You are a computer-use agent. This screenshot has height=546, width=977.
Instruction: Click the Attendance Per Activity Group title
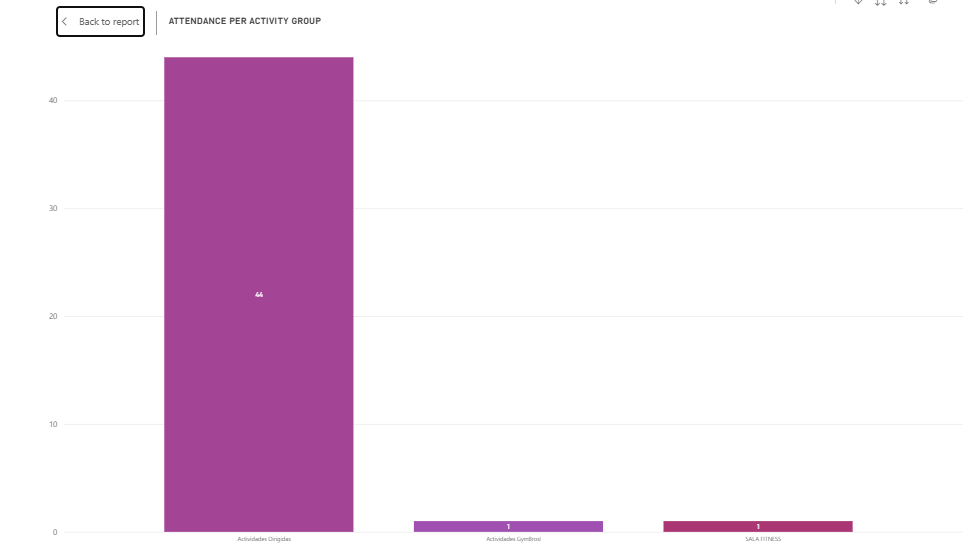pyautogui.click(x=245, y=21)
